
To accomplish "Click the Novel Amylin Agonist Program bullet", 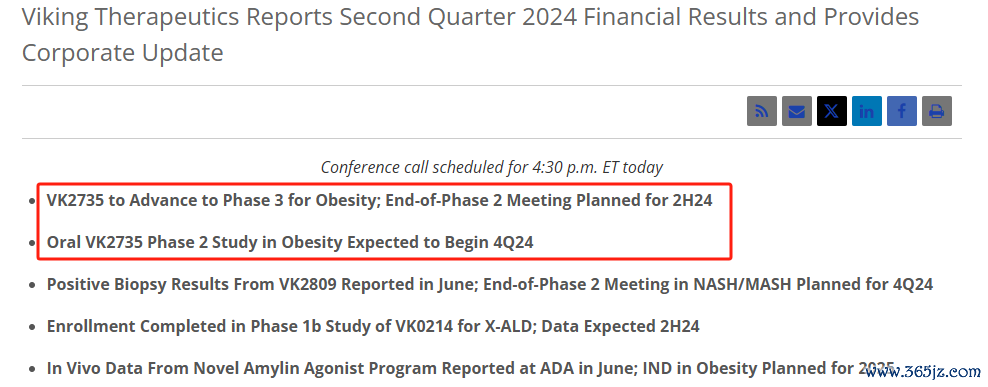I will (471, 368).
